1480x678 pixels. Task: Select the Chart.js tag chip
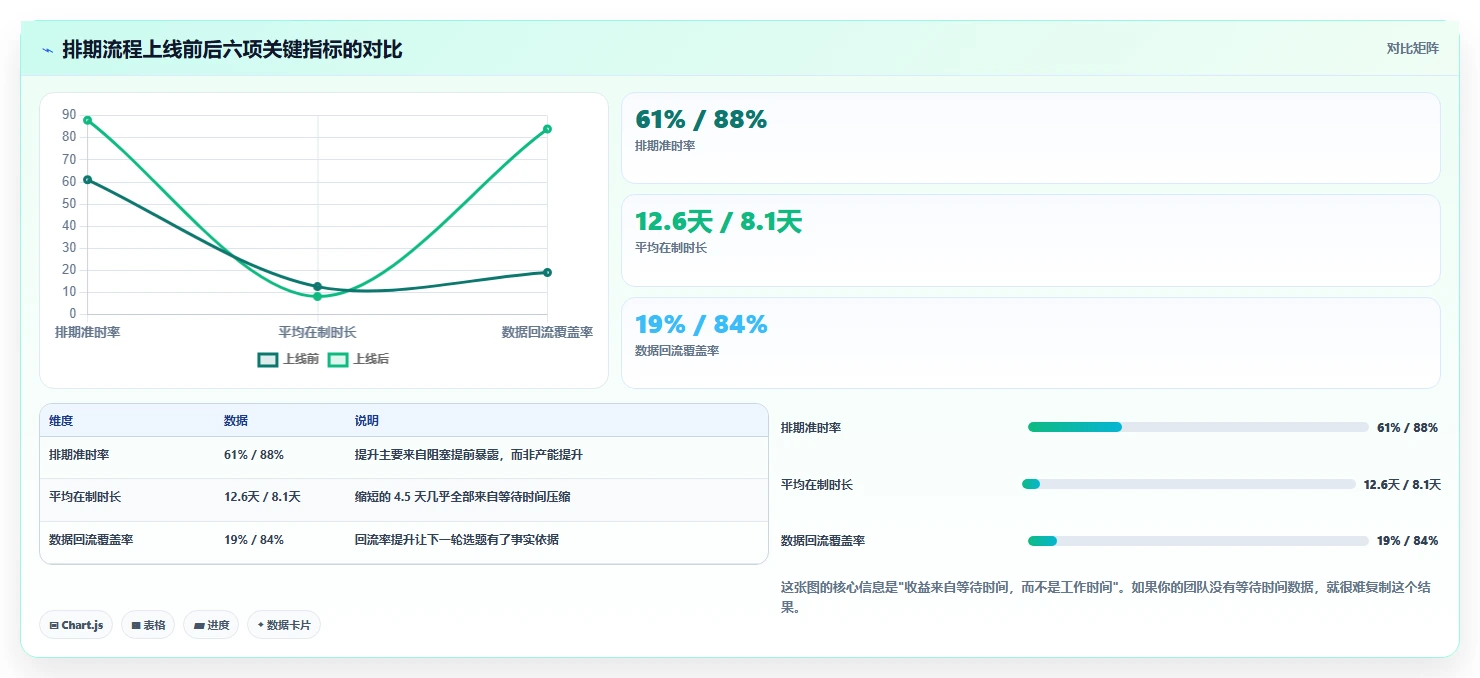(76, 625)
